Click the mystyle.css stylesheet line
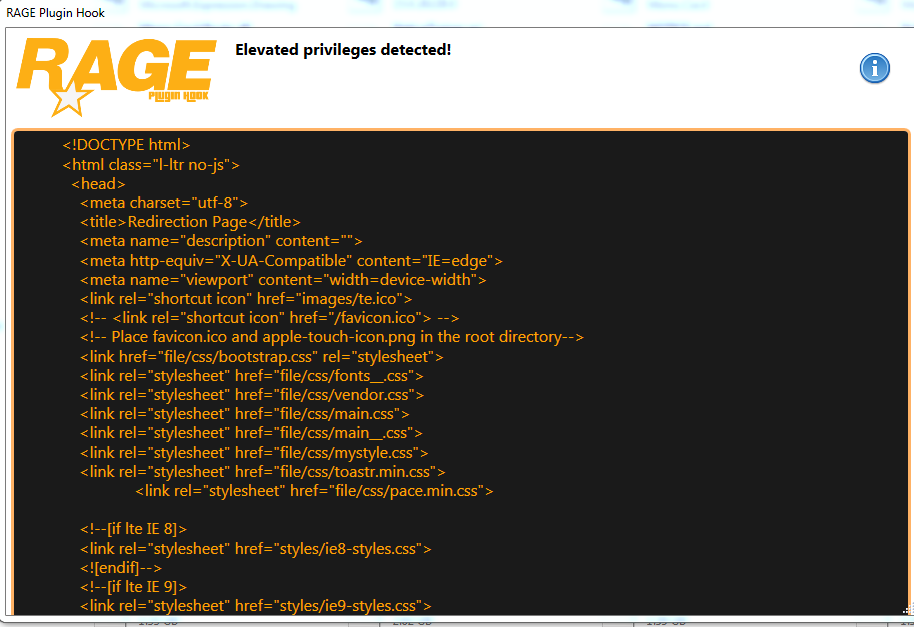Screen dimensions: 914x627 (x=254, y=453)
